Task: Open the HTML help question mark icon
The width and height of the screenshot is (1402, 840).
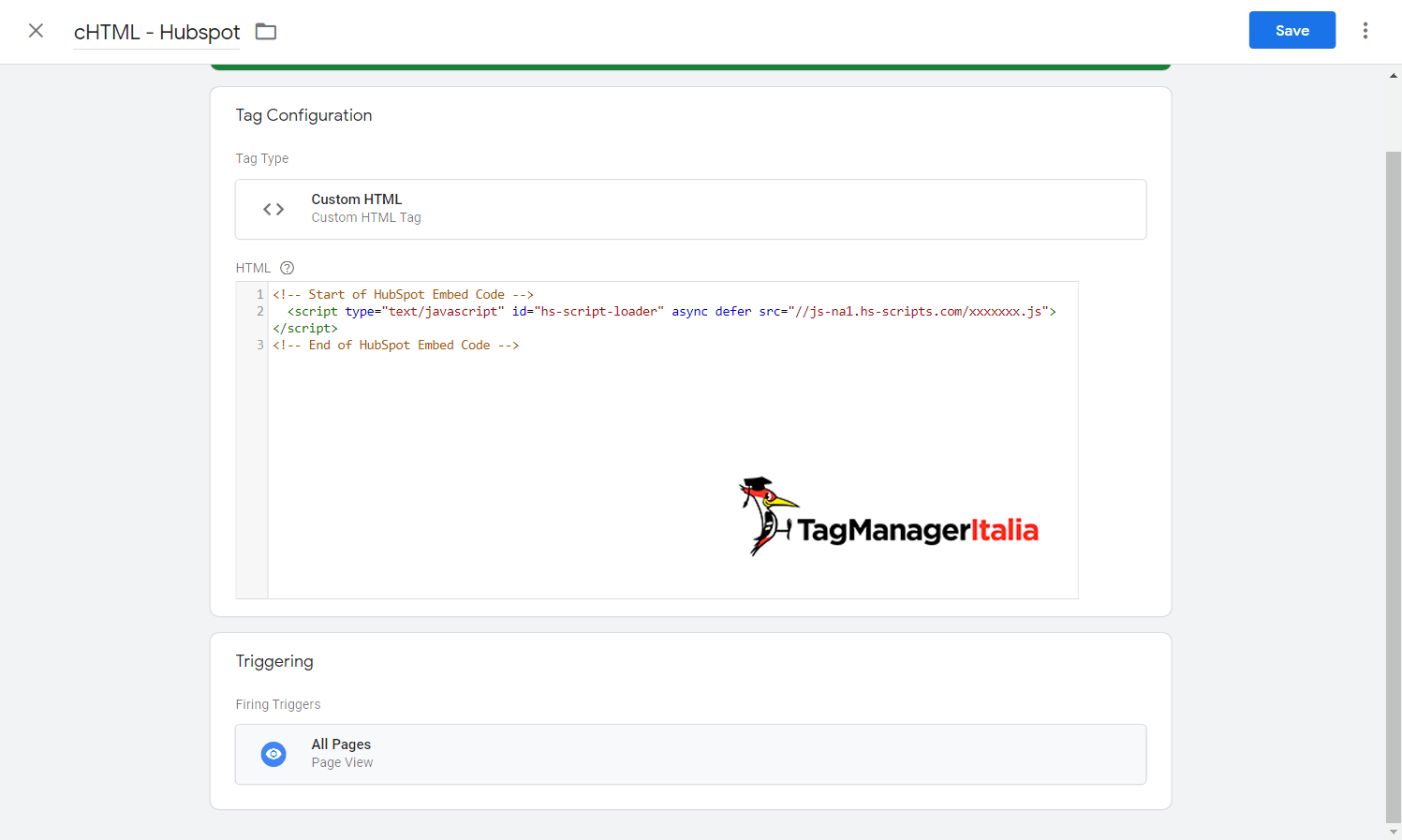Action: click(288, 268)
